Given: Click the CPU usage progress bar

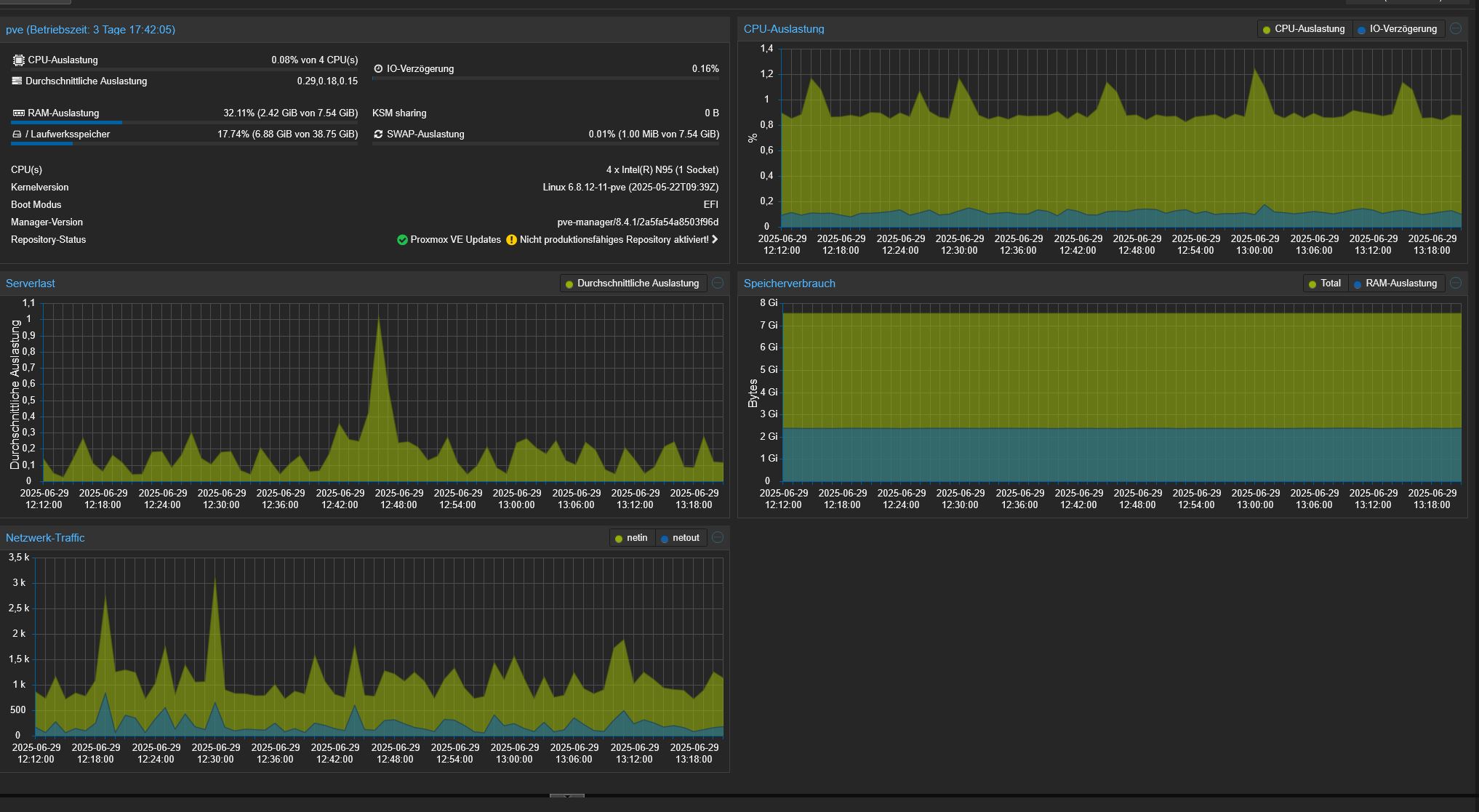Looking at the screenshot, I should (185, 70).
